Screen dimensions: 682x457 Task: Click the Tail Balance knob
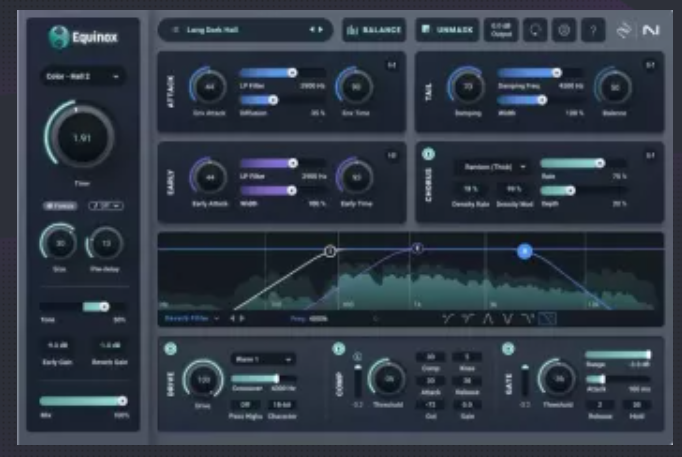coord(615,87)
